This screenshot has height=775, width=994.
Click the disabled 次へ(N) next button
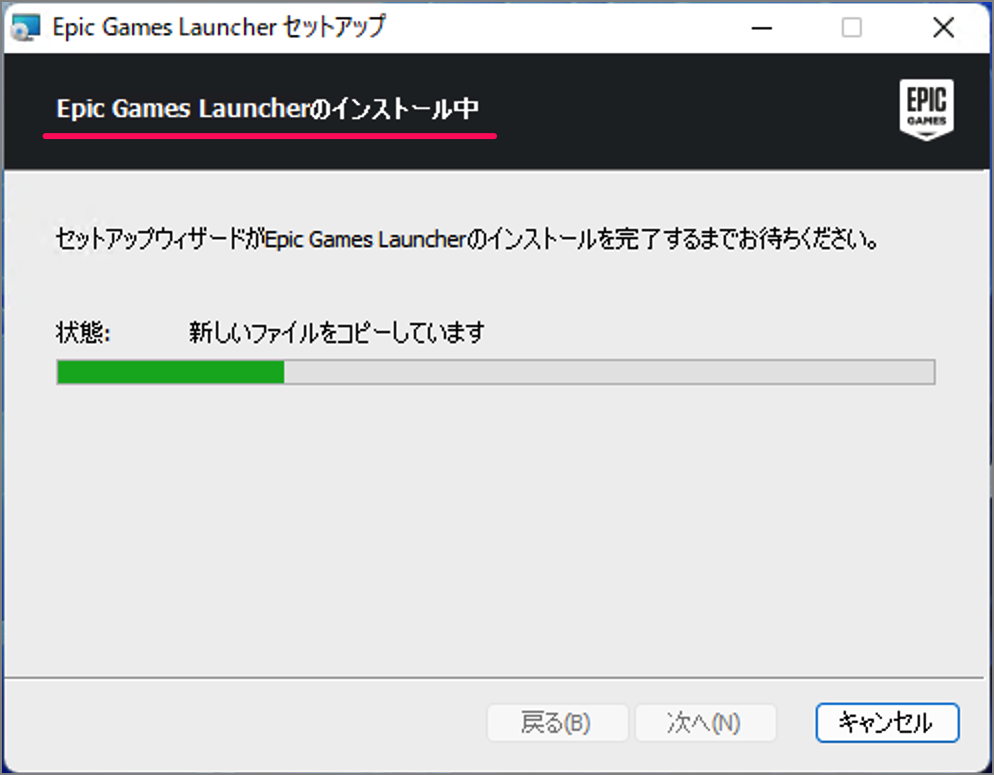pyautogui.click(x=705, y=722)
